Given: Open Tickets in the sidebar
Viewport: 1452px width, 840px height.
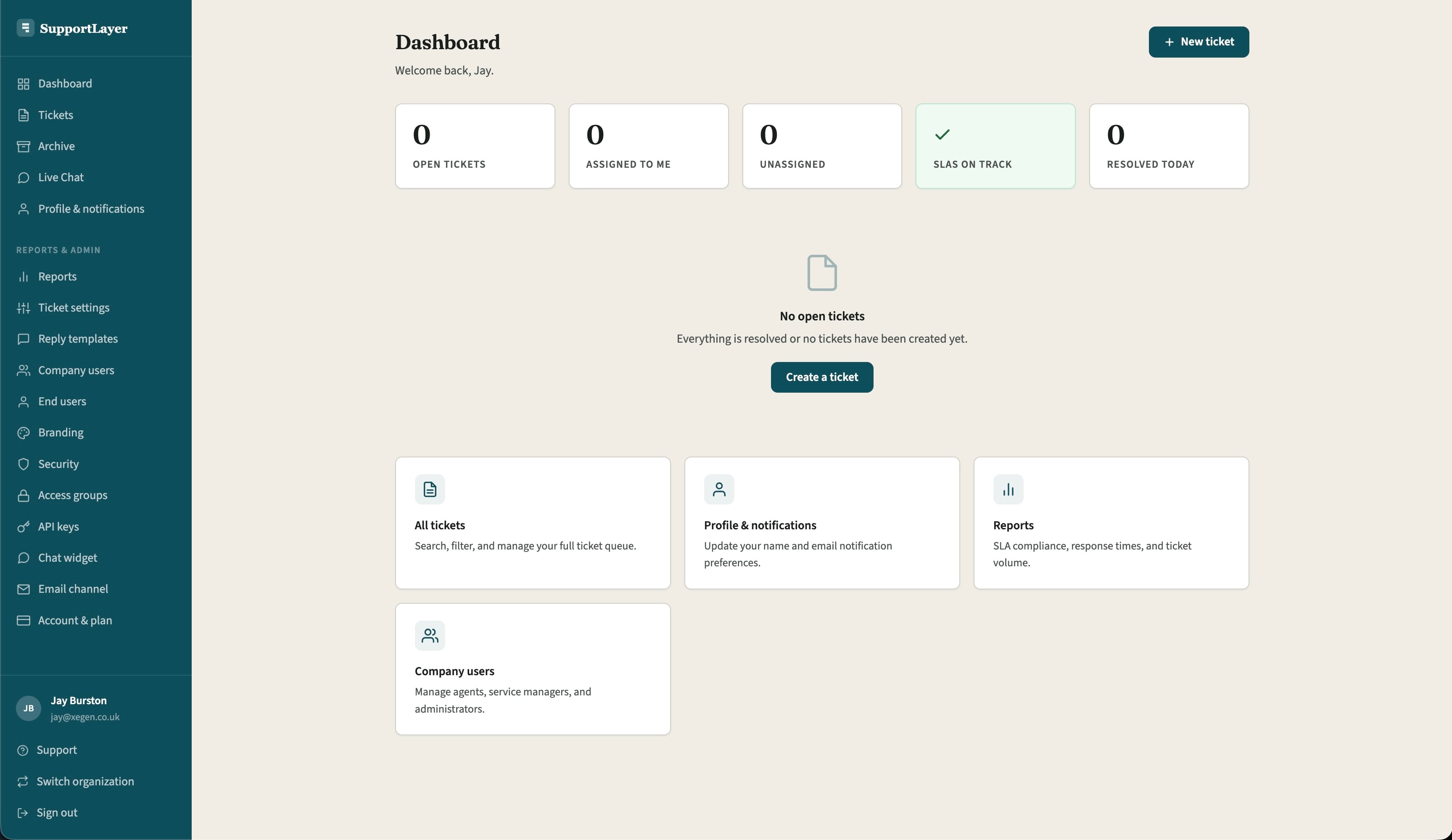Looking at the screenshot, I should tap(55, 115).
